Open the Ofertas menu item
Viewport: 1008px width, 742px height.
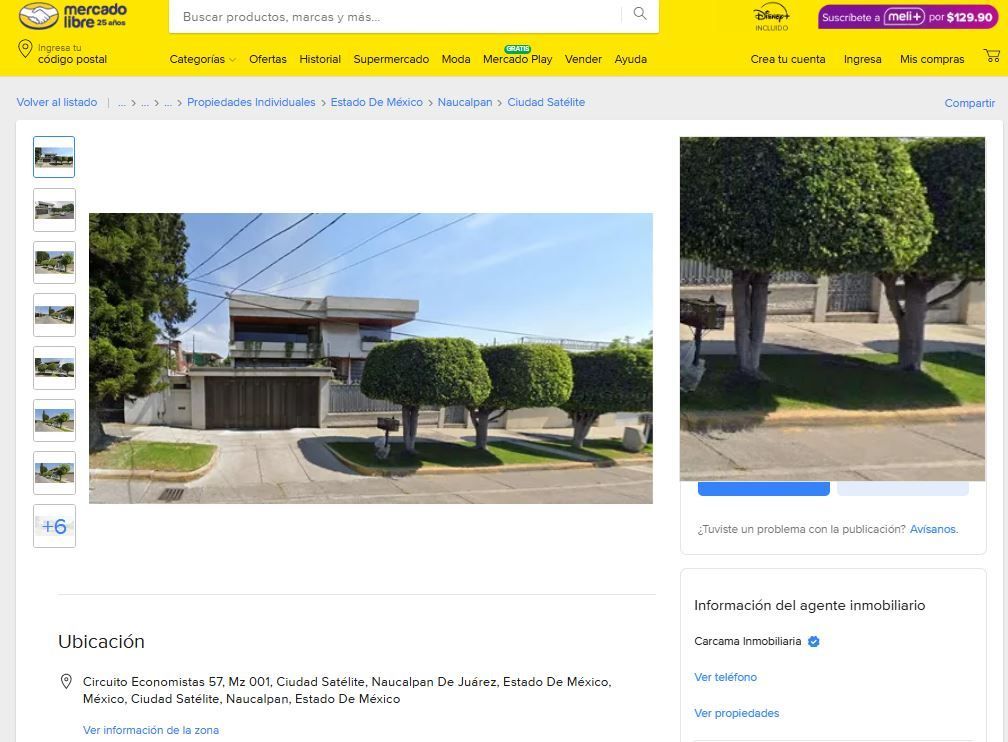pyautogui.click(x=267, y=59)
